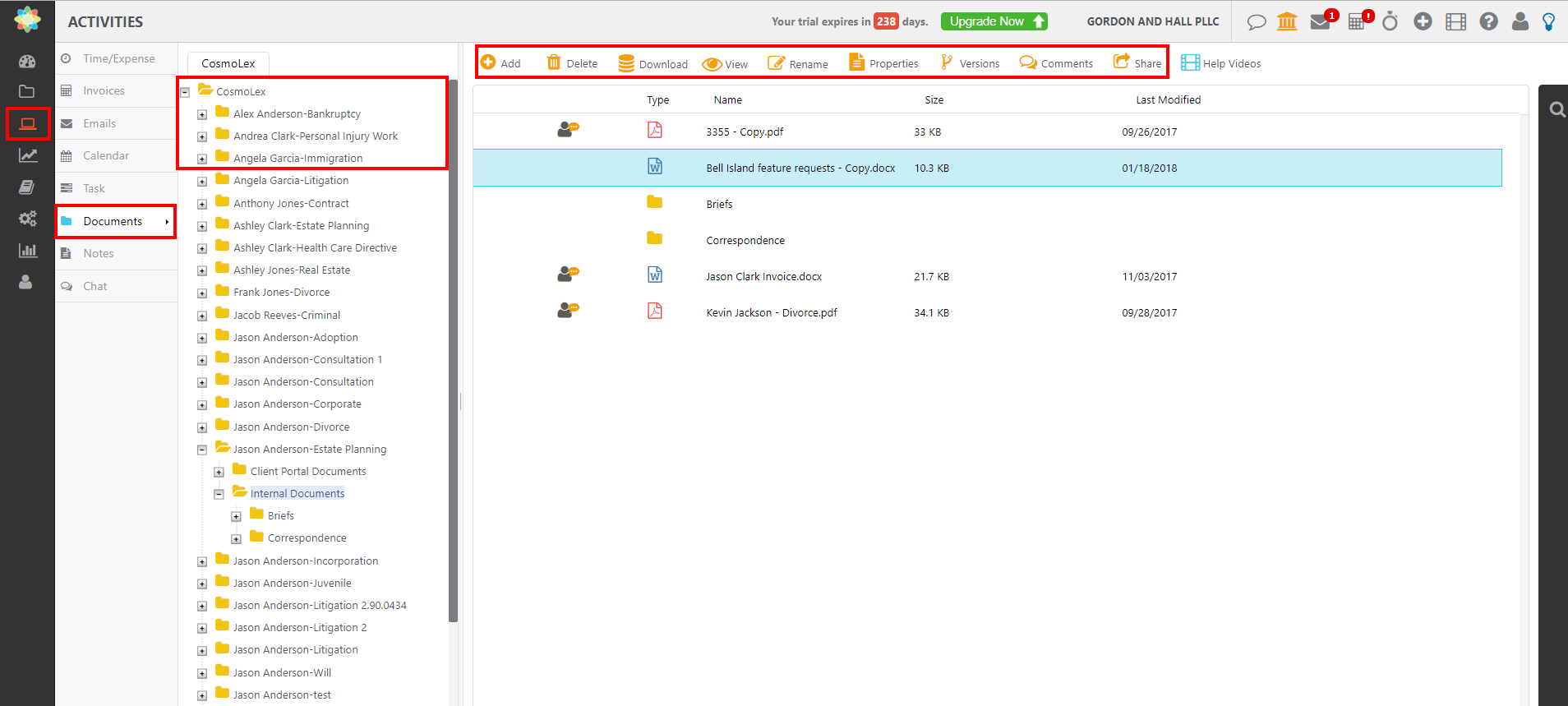Open the contacts person icon in sidebar

(26, 282)
